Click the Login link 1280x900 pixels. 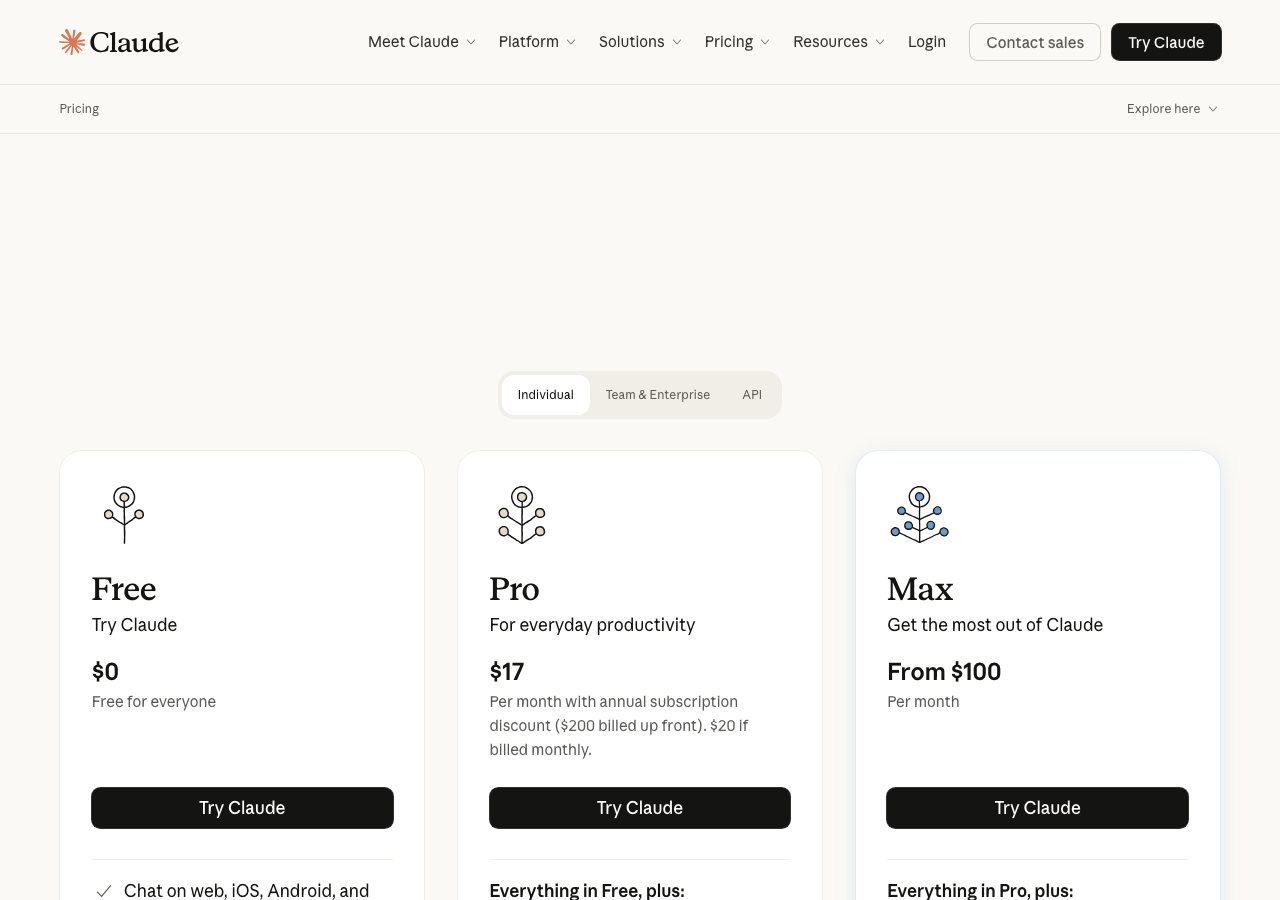[x=926, y=41]
